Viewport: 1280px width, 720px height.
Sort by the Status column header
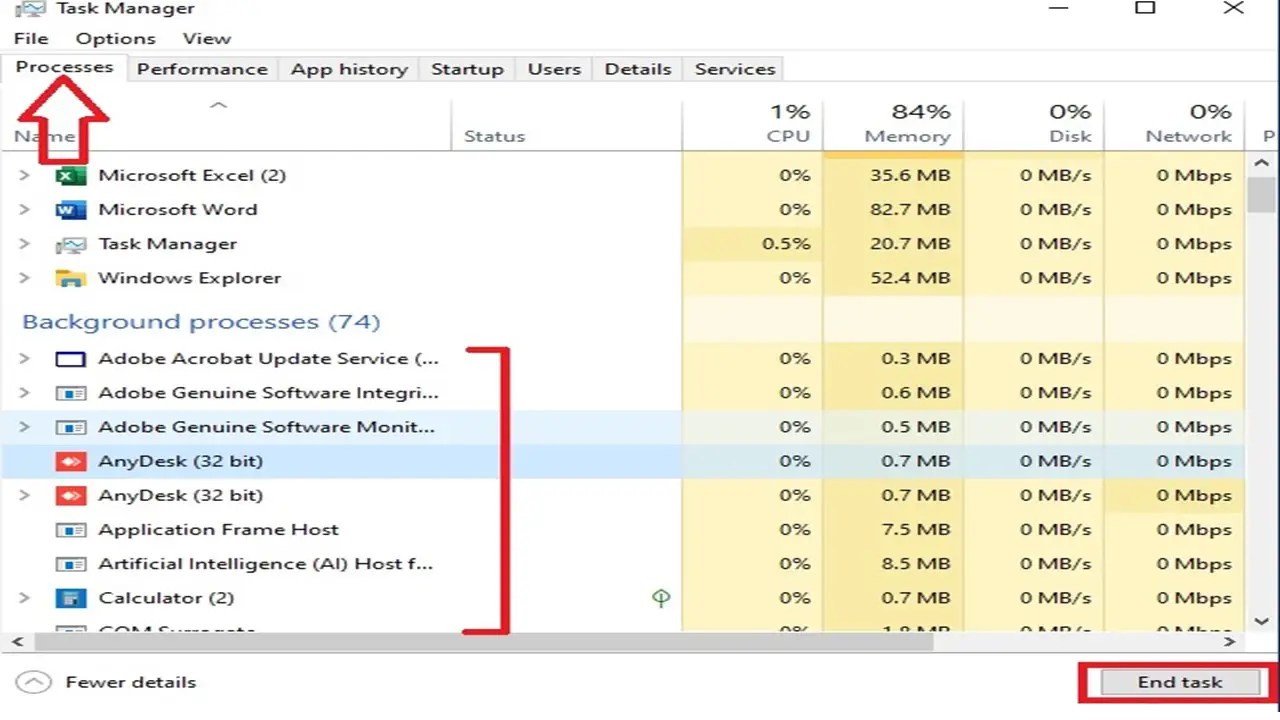pos(566,124)
